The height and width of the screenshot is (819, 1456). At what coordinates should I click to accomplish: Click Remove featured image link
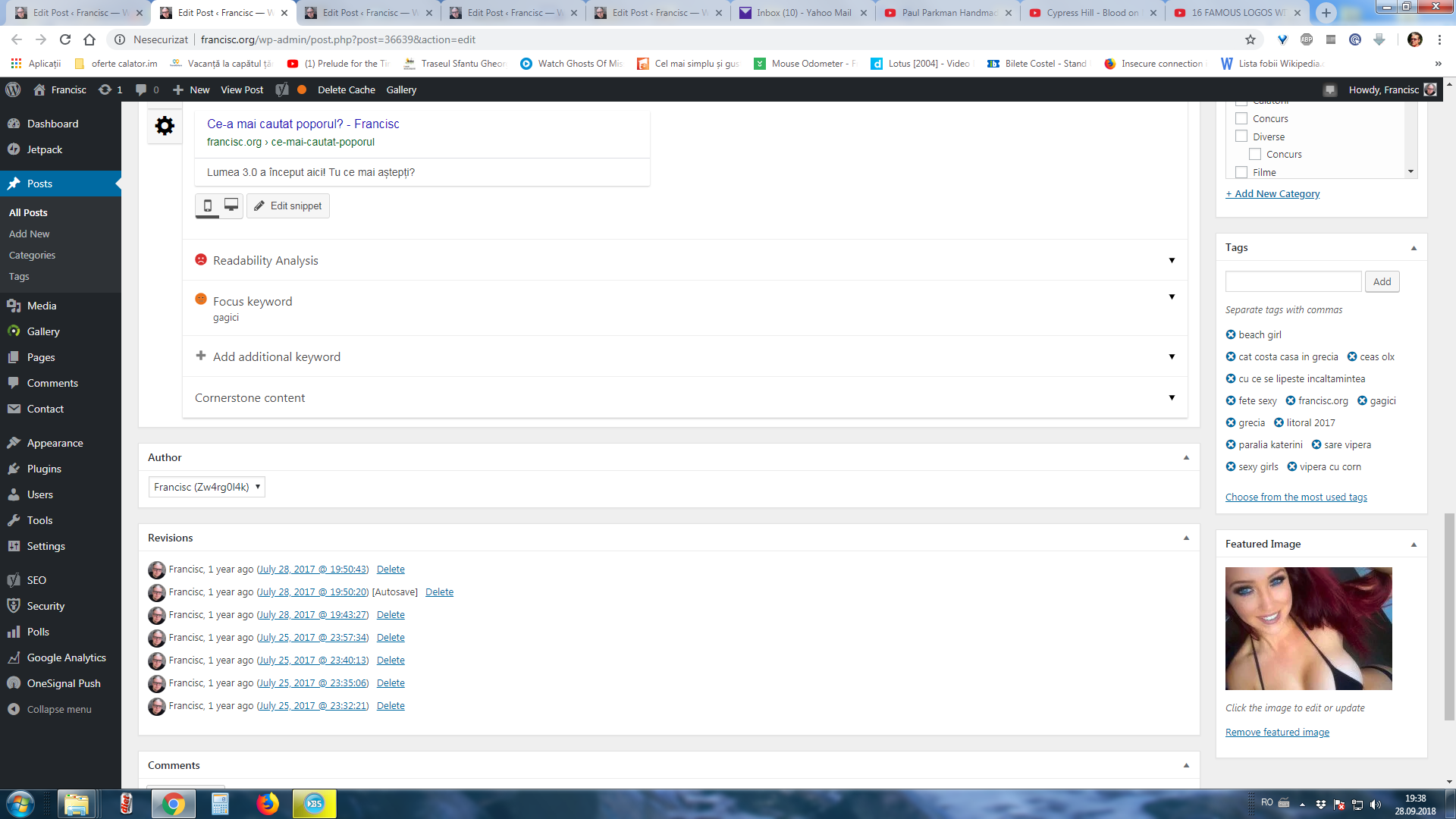(x=1277, y=733)
